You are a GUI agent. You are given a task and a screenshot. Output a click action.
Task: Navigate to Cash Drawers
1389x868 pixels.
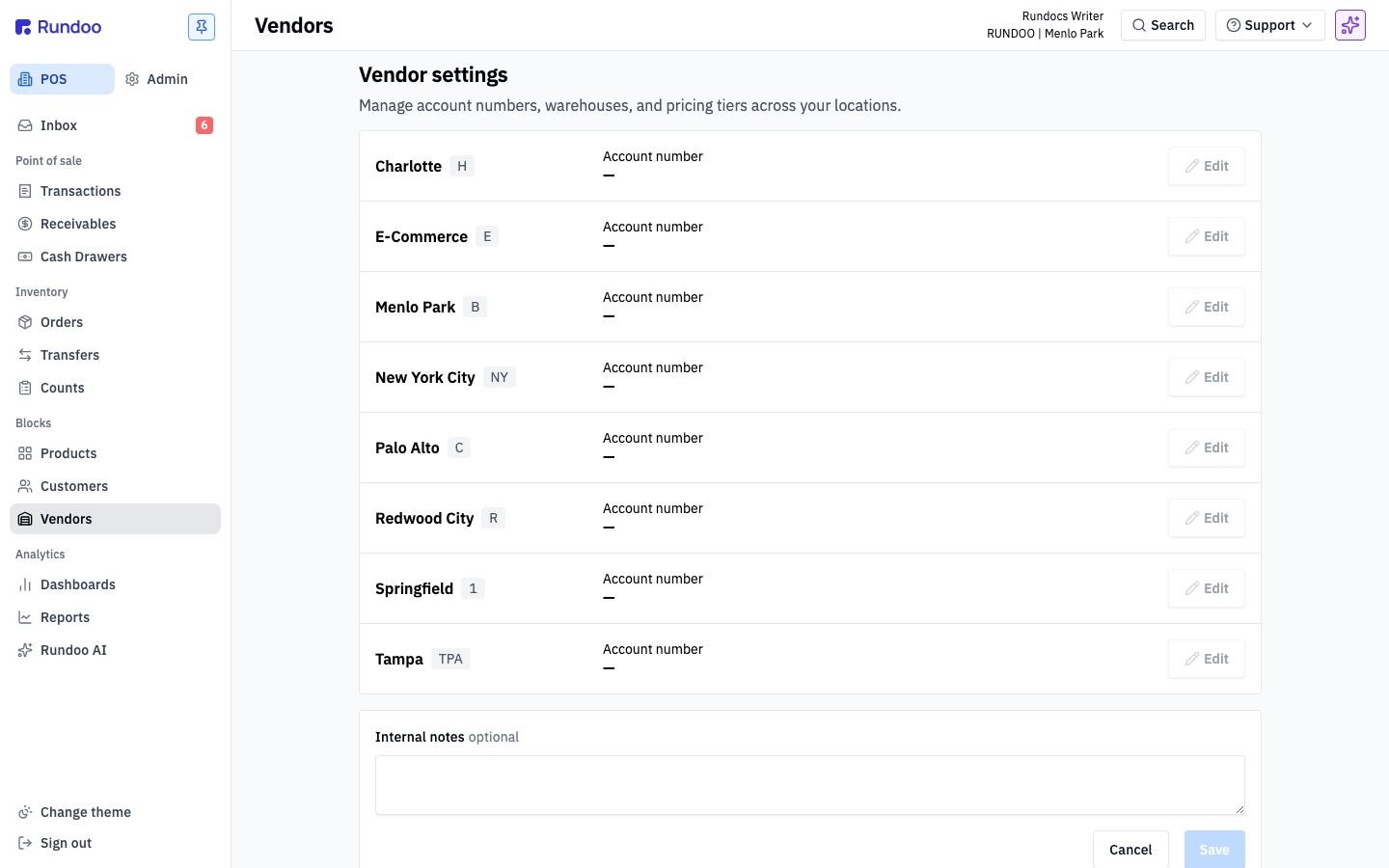pyautogui.click(x=115, y=257)
